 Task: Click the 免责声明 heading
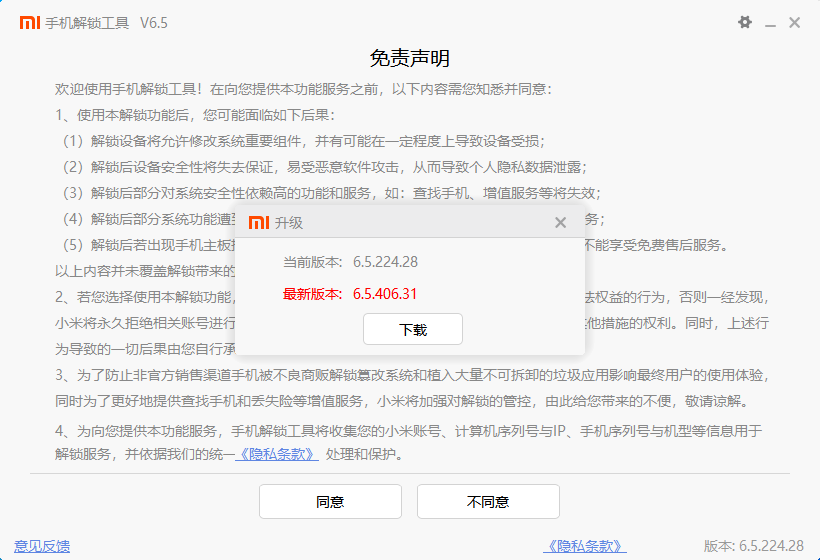tap(409, 58)
